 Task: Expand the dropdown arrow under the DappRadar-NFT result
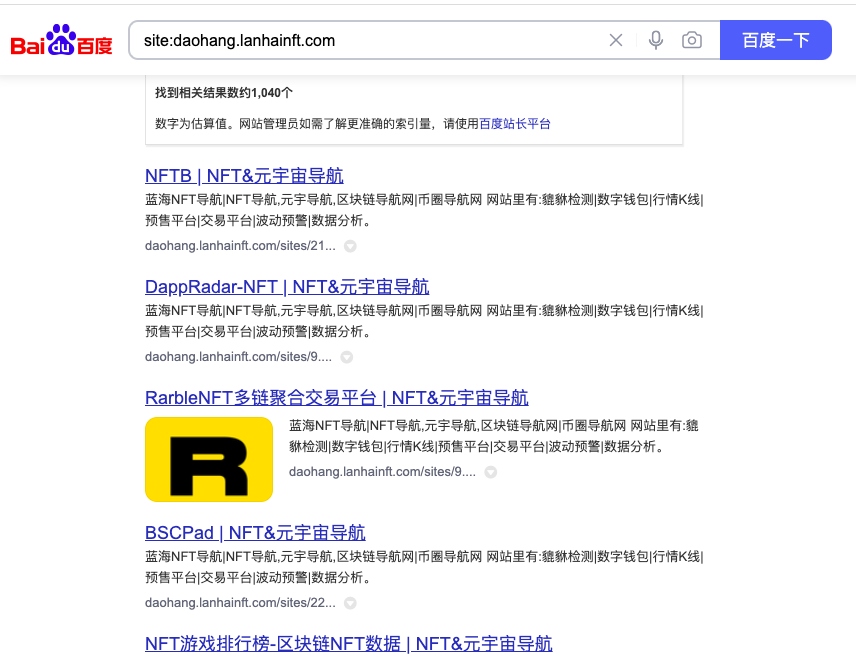tap(347, 357)
